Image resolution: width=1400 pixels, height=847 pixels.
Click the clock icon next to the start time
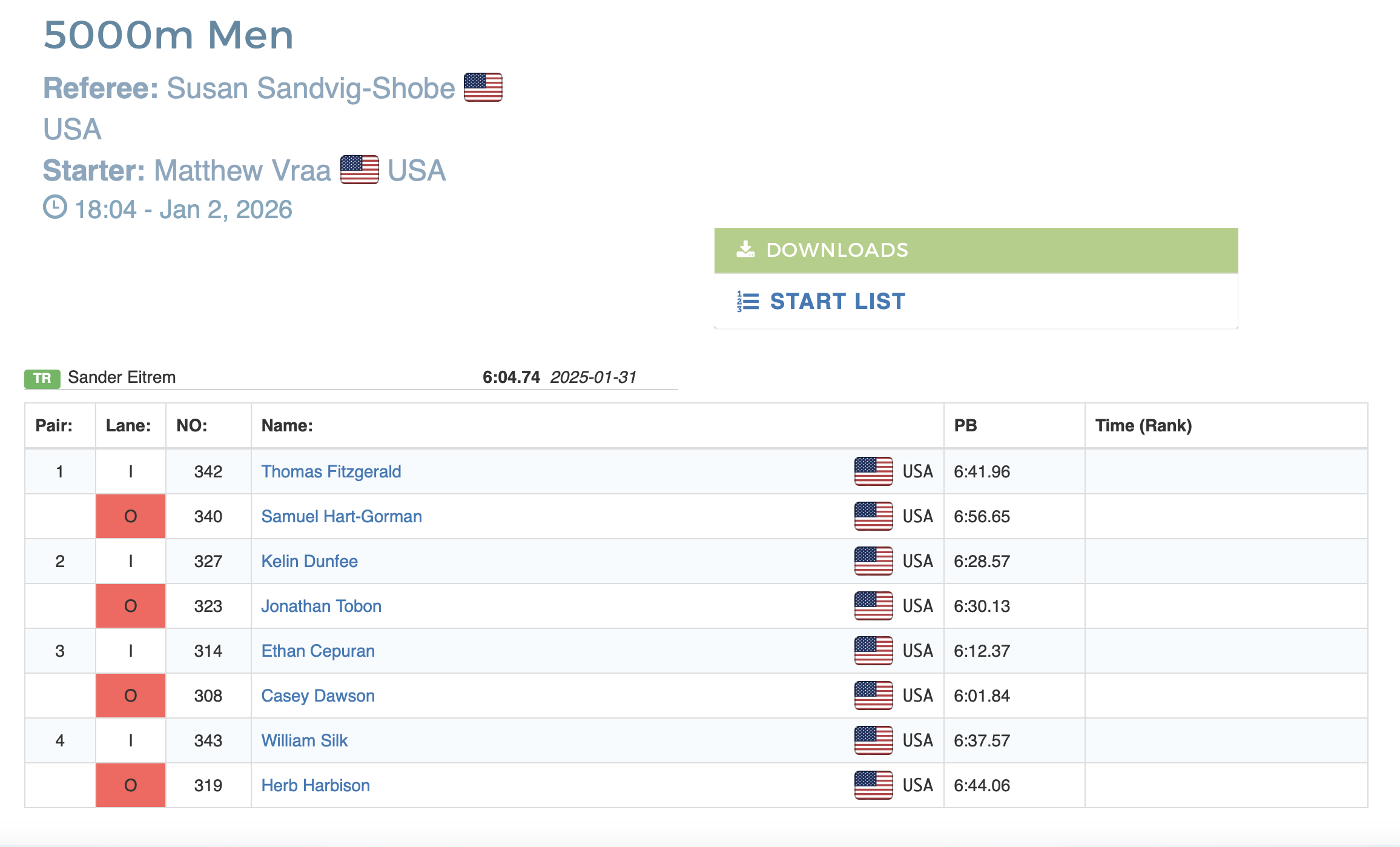click(55, 207)
